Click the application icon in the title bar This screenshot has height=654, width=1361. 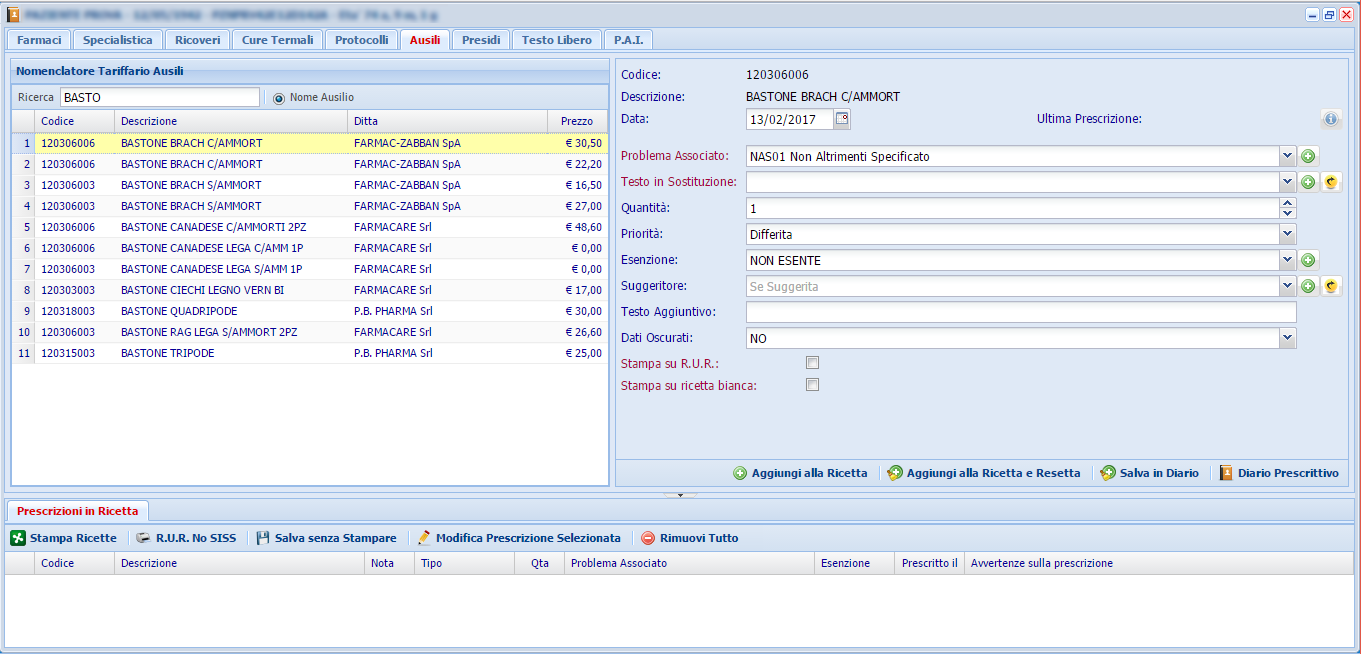click(13, 15)
